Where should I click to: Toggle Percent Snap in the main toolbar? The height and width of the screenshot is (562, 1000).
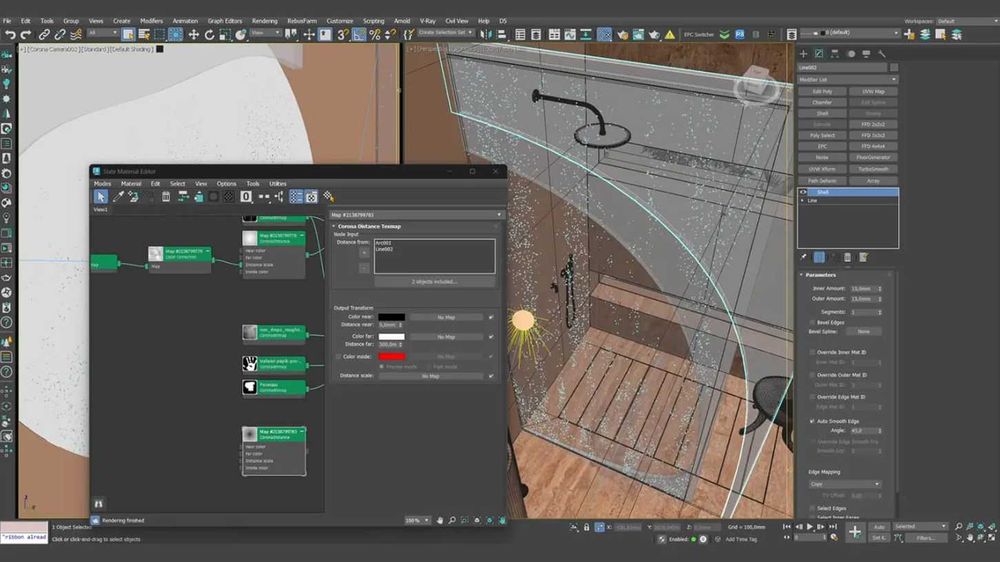point(375,34)
